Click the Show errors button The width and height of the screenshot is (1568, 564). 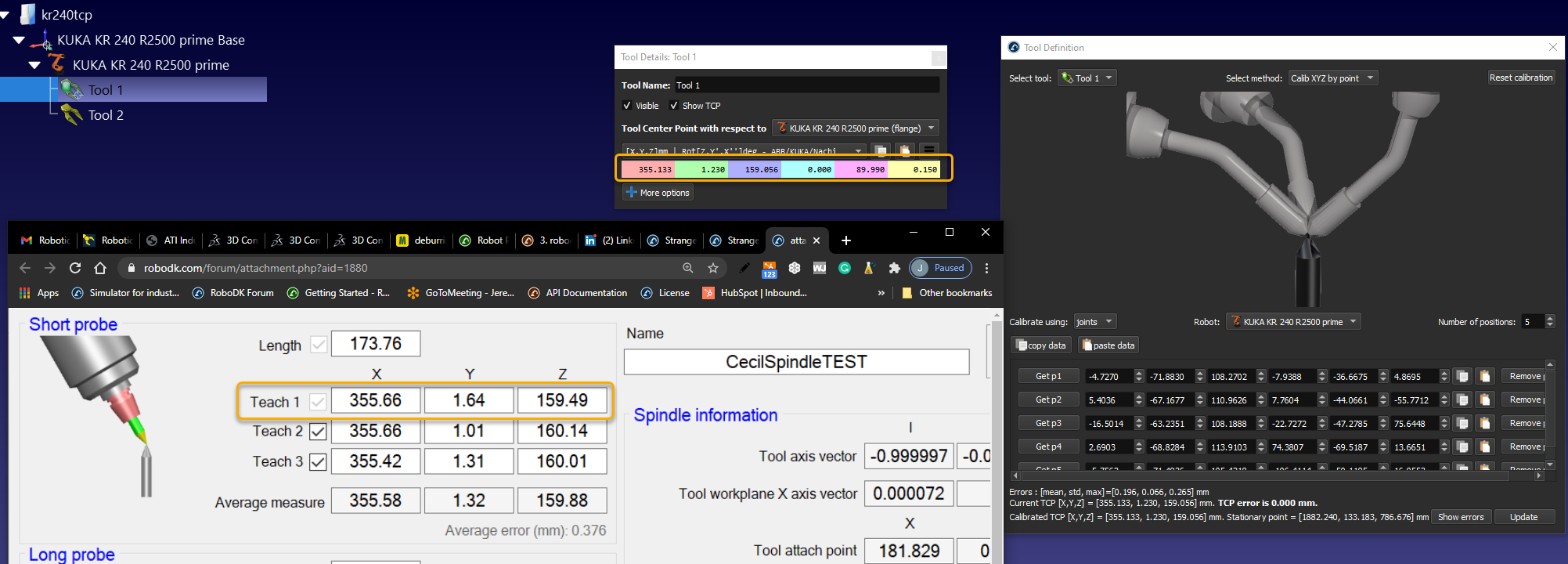click(x=1460, y=517)
